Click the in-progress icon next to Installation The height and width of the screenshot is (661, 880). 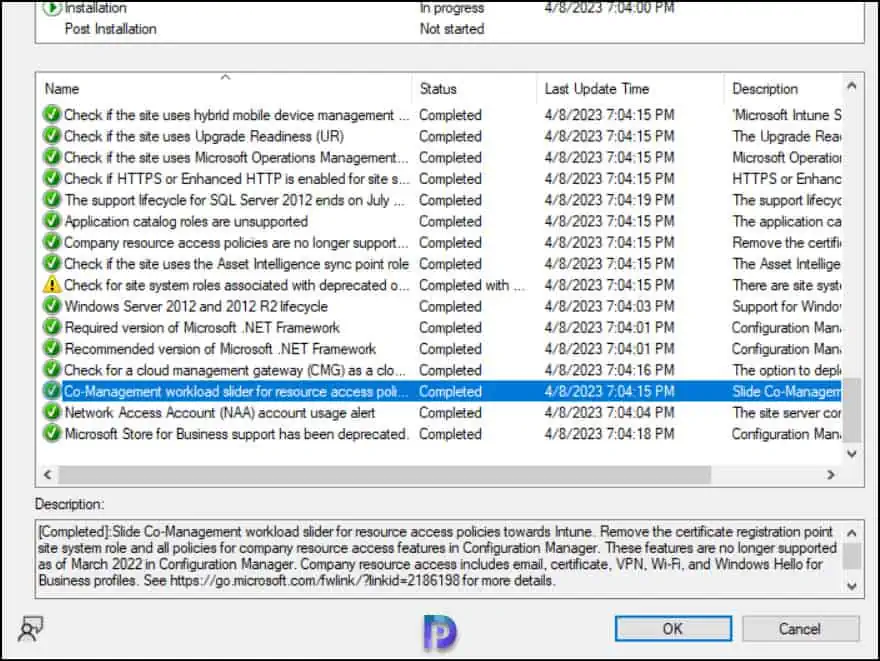(52, 8)
